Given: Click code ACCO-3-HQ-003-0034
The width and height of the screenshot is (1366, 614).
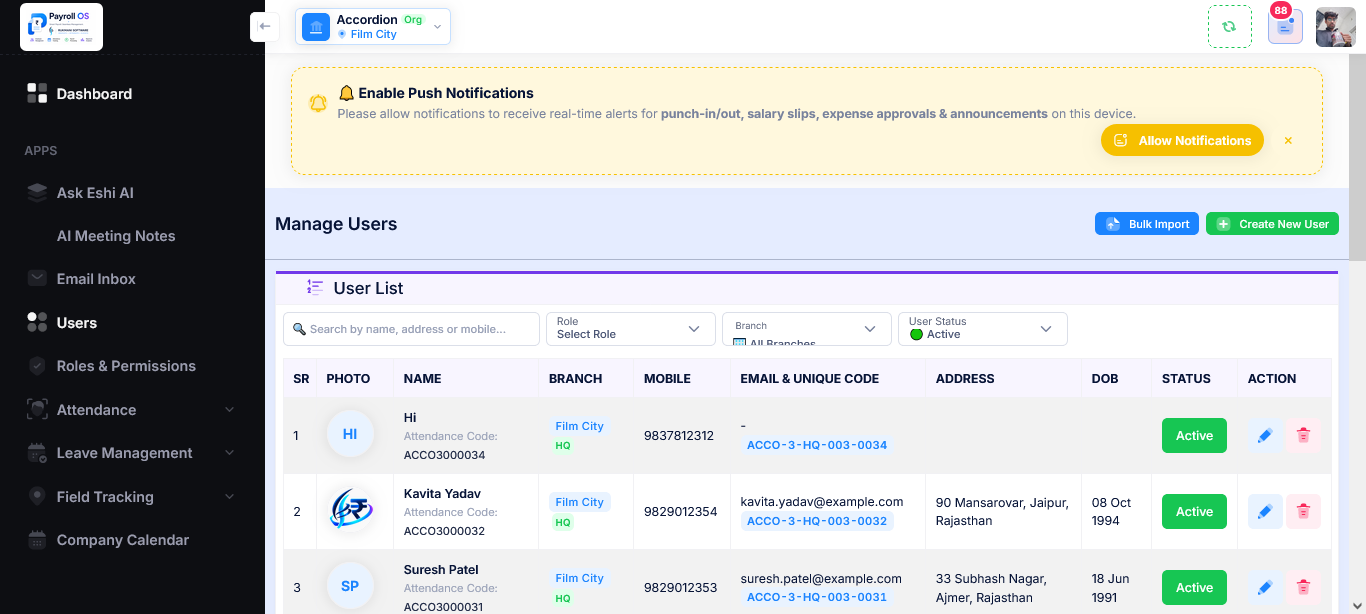Looking at the screenshot, I should 817,445.
